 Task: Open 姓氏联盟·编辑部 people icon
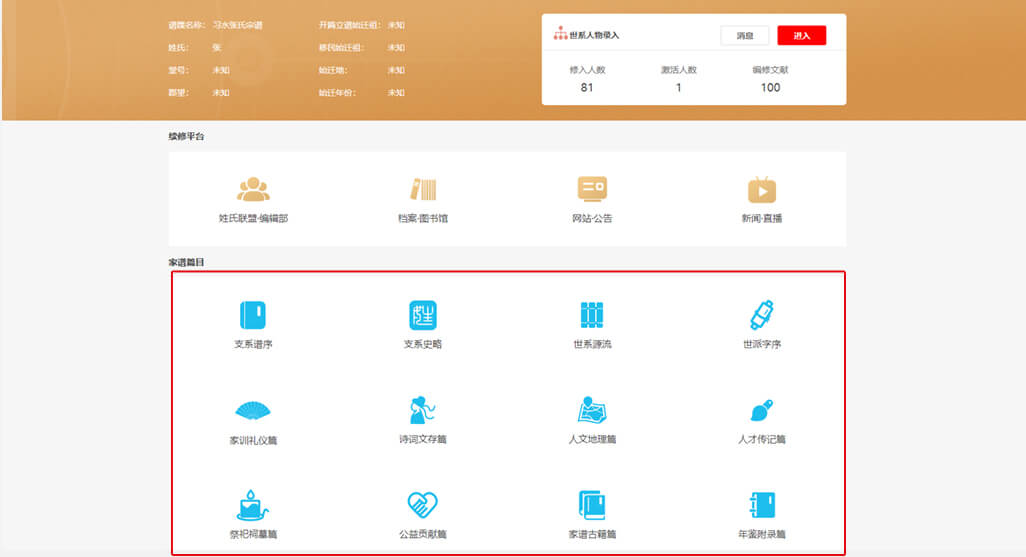pos(253,189)
